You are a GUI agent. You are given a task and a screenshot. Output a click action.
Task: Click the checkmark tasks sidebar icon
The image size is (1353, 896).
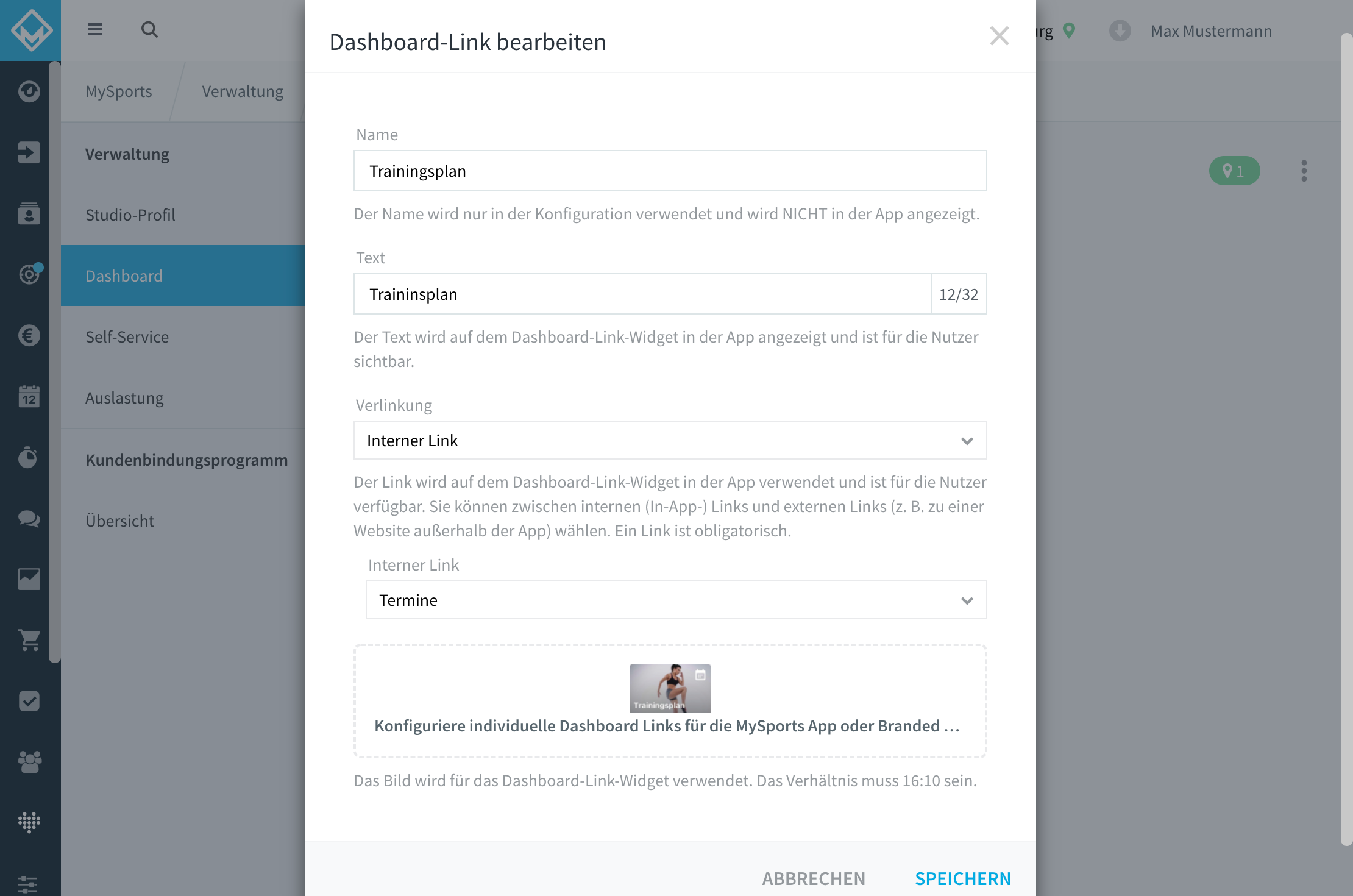tap(29, 701)
